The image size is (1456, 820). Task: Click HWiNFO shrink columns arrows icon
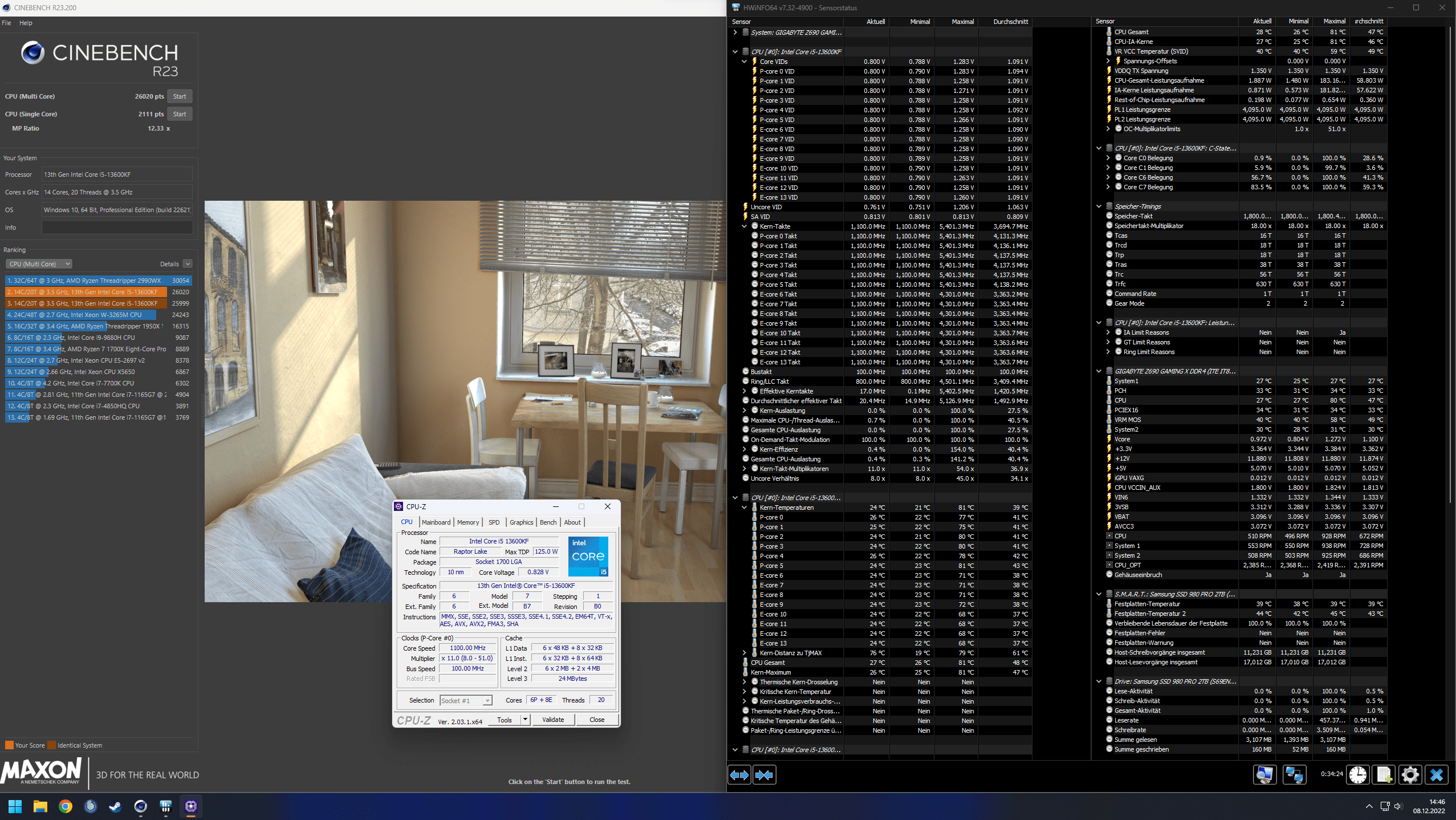tap(764, 775)
